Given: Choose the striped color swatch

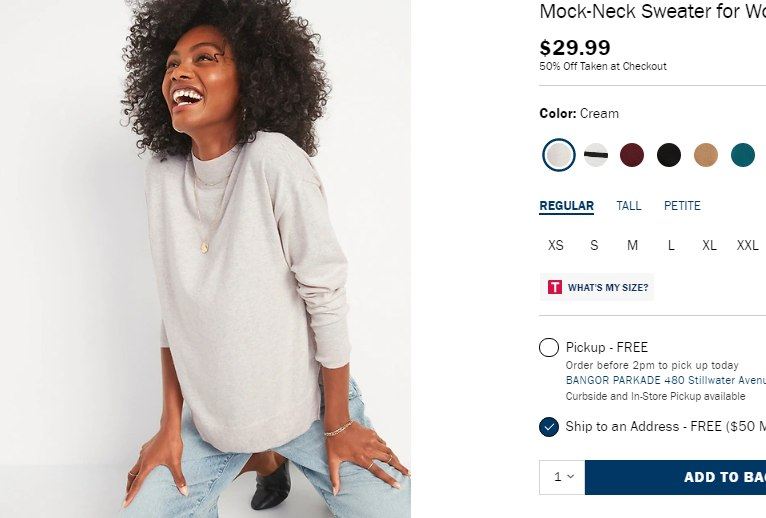Looking at the screenshot, I should click(x=596, y=155).
